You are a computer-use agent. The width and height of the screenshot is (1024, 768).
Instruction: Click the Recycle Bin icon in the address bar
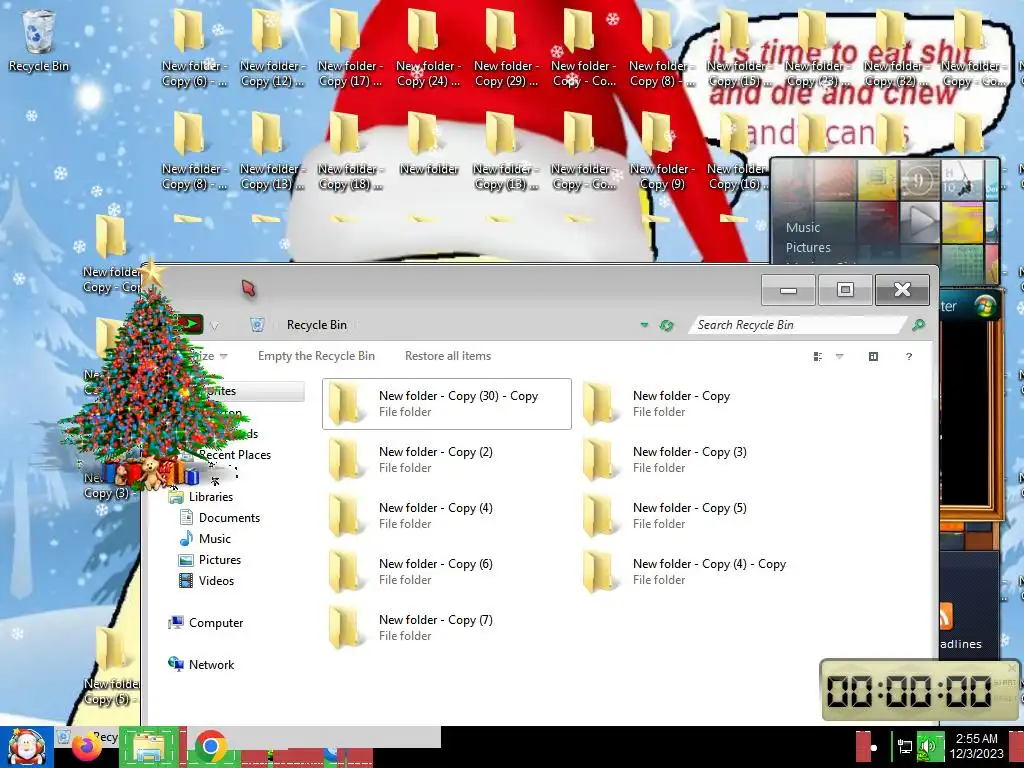click(x=257, y=325)
